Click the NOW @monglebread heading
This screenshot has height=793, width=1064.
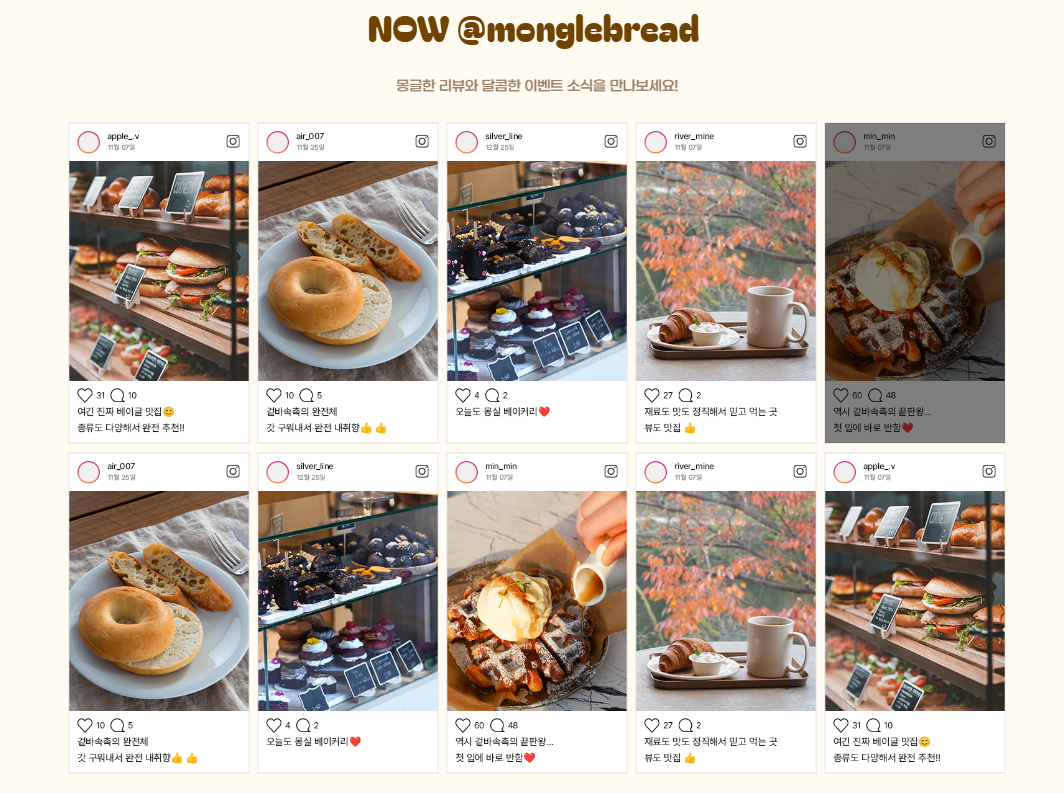coord(533,29)
